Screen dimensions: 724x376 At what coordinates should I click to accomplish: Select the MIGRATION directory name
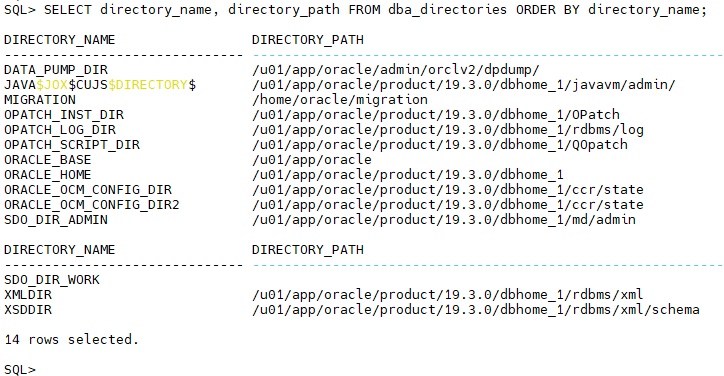click(x=40, y=100)
